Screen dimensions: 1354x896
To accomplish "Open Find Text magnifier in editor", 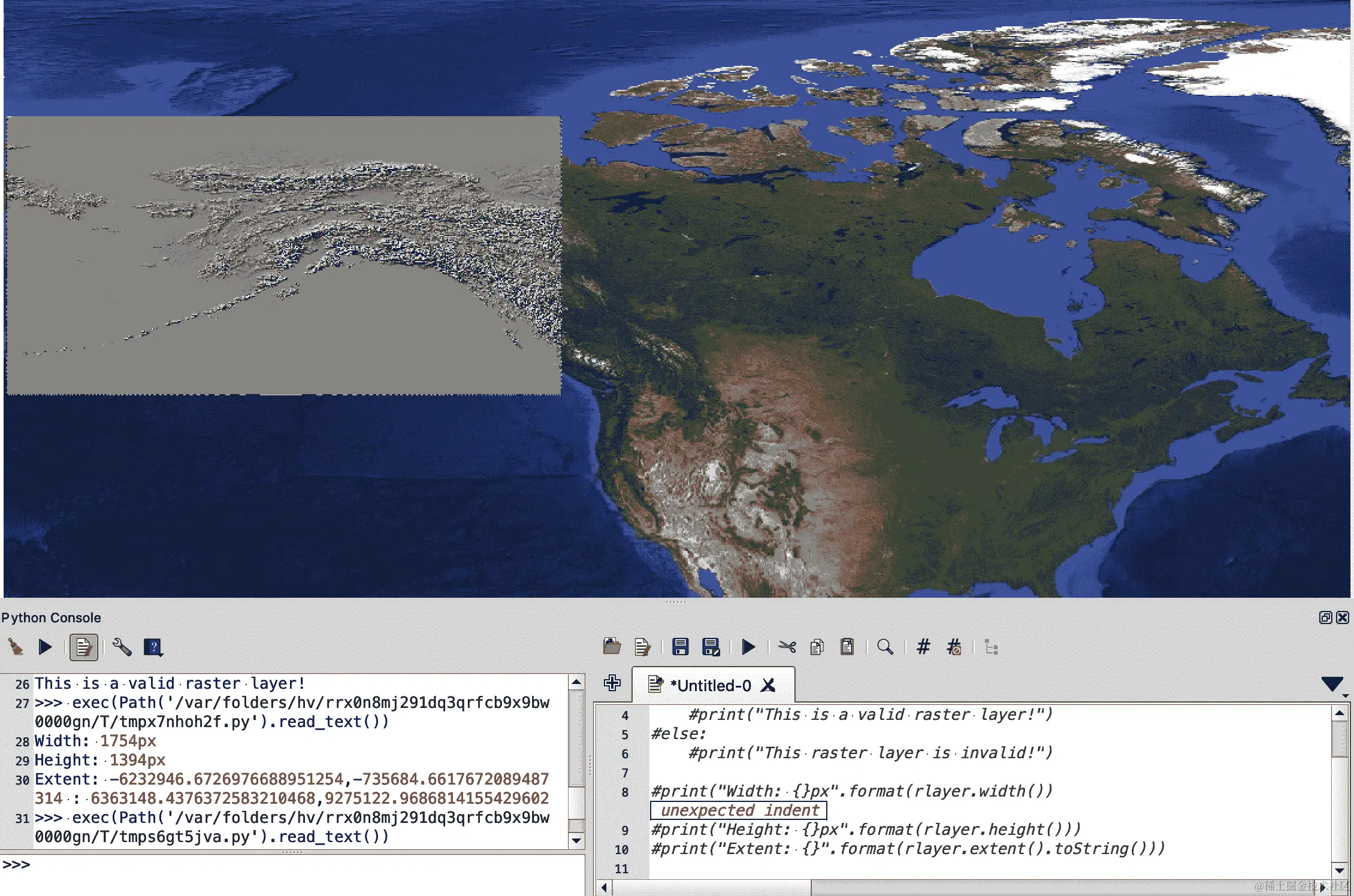I will click(885, 647).
